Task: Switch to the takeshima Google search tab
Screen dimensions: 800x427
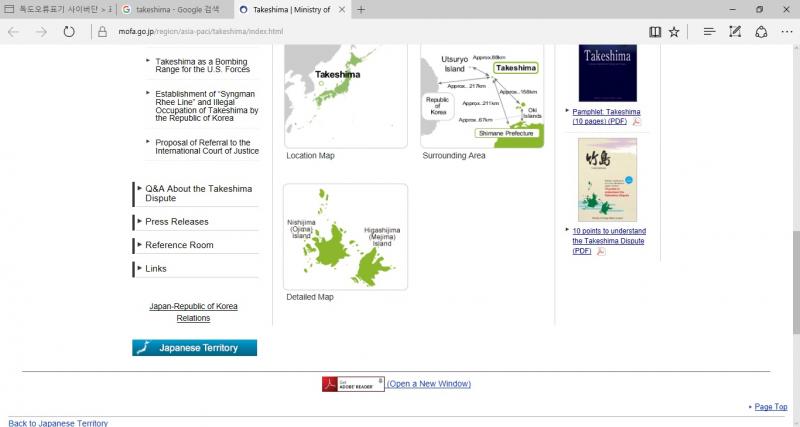Action: click(176, 9)
